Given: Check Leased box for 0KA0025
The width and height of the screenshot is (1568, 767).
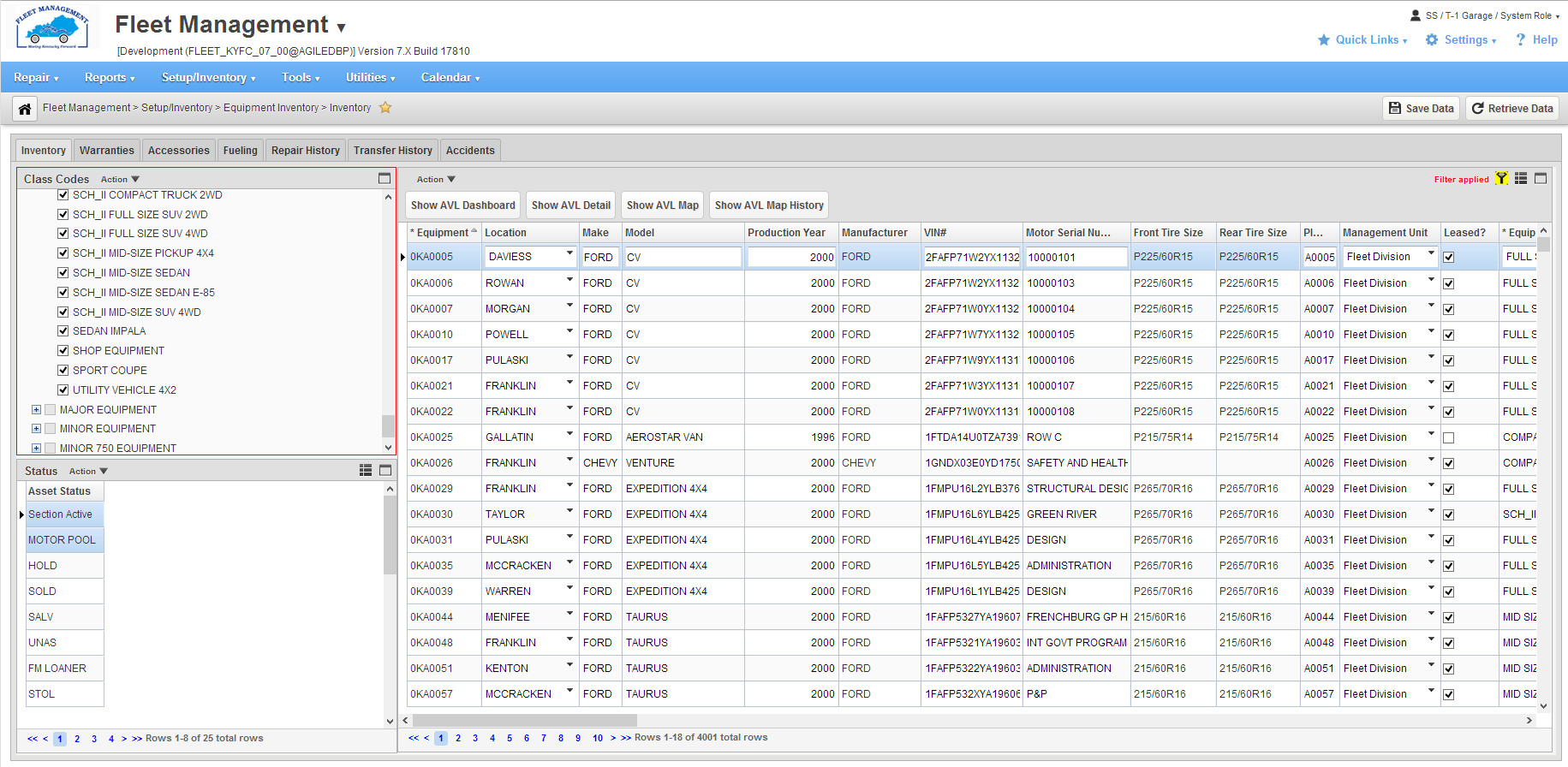Looking at the screenshot, I should (x=1448, y=437).
